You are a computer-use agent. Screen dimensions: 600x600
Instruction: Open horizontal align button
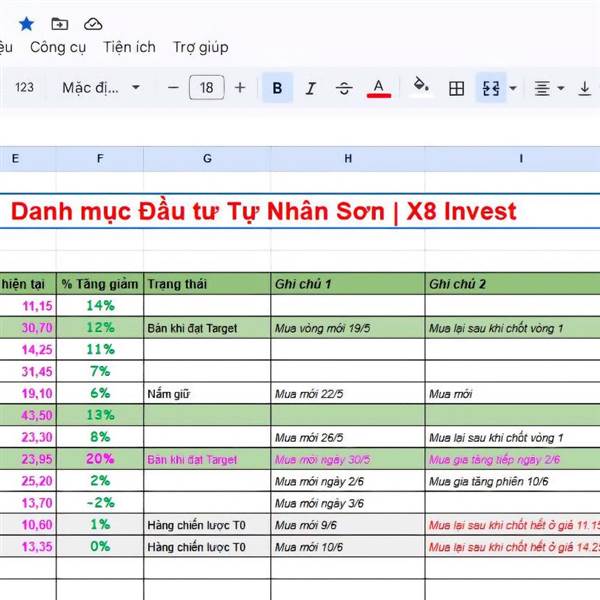click(542, 88)
